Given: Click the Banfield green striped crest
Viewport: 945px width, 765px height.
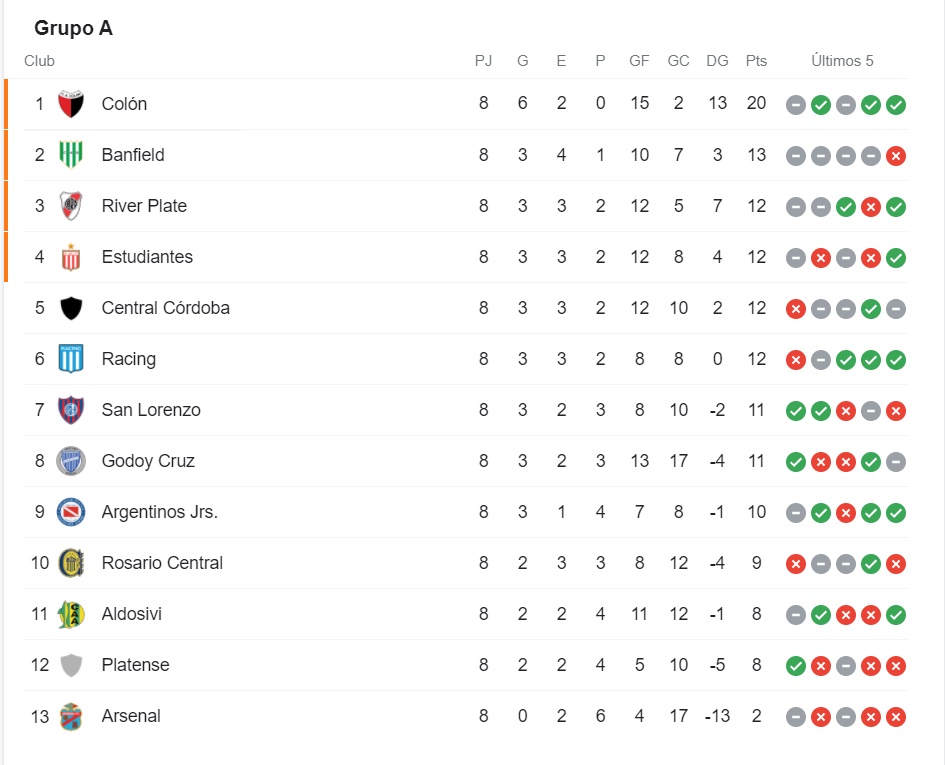Looking at the screenshot, I should click(x=71, y=154).
